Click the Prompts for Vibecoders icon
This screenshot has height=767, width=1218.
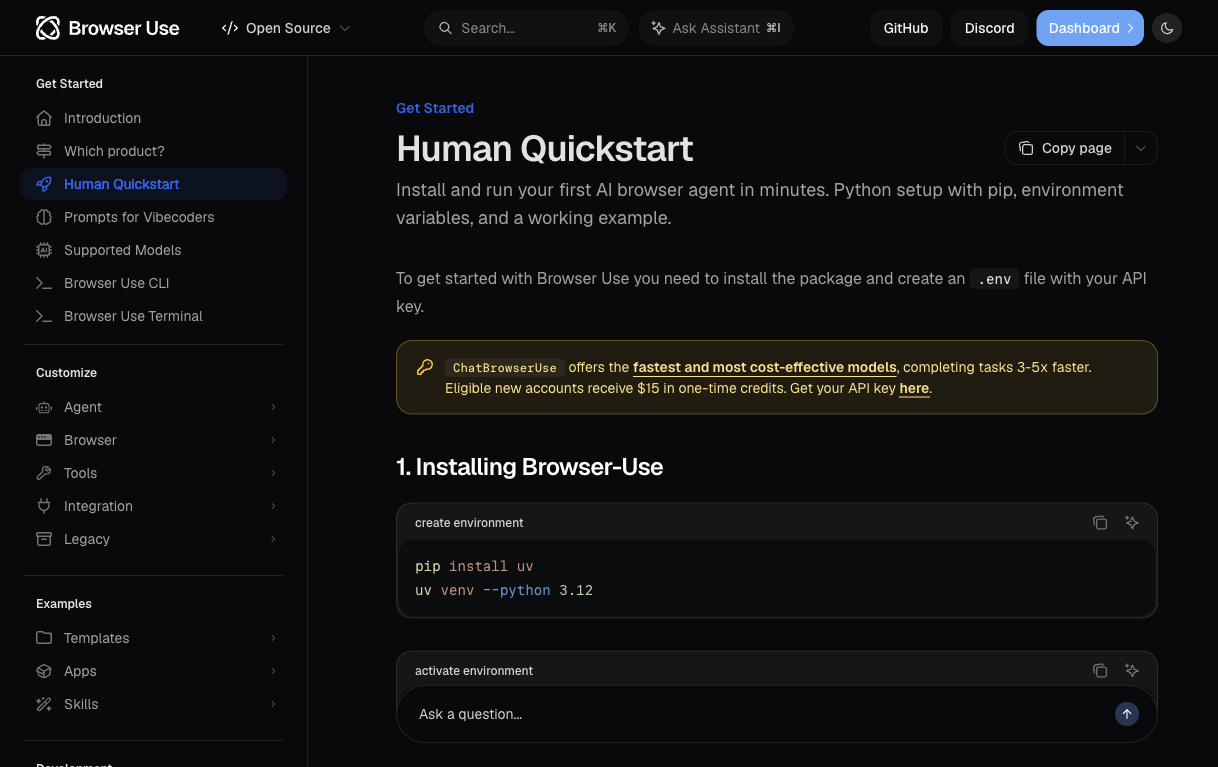click(x=44, y=217)
